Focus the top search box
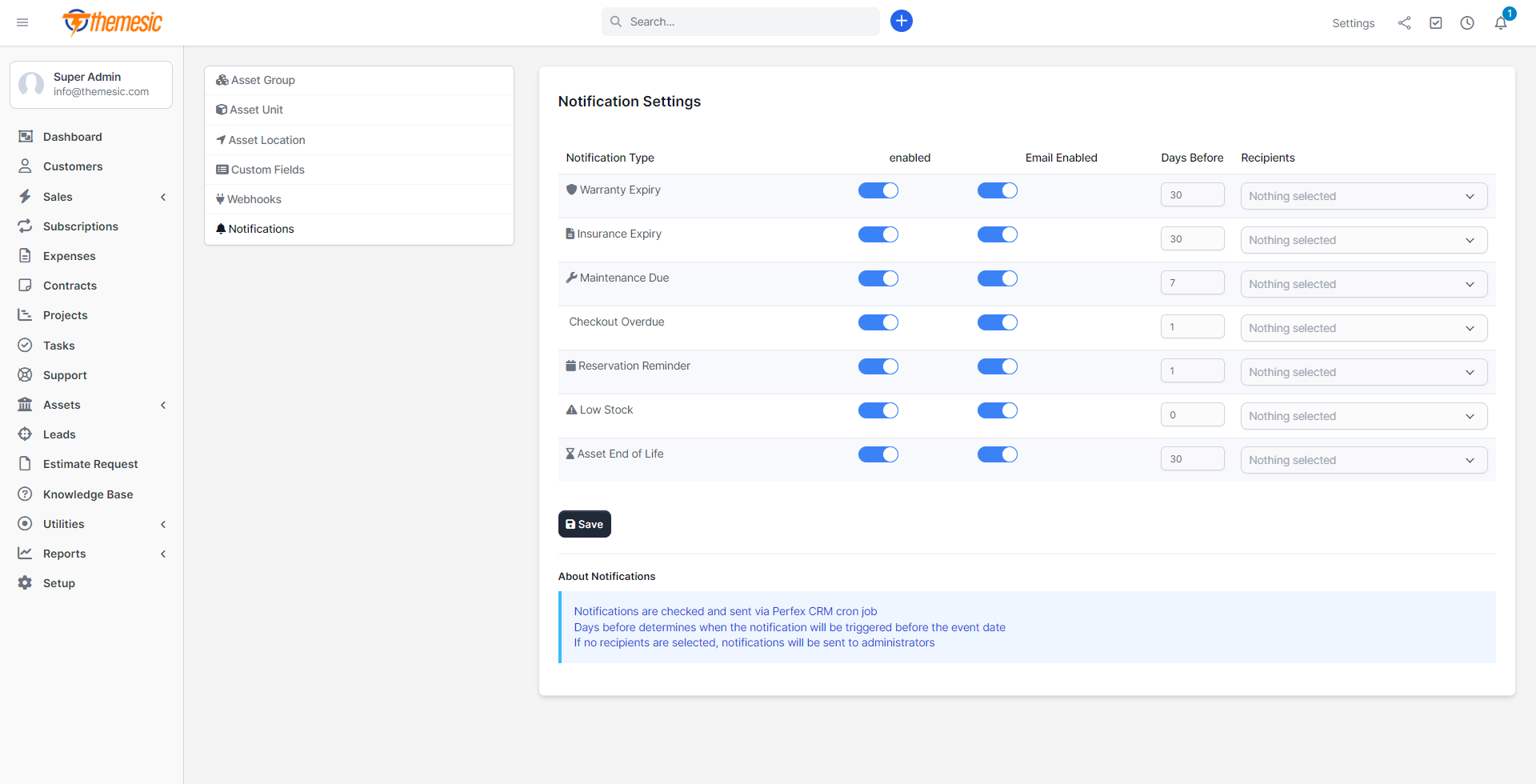1536x784 pixels. [x=740, y=22]
